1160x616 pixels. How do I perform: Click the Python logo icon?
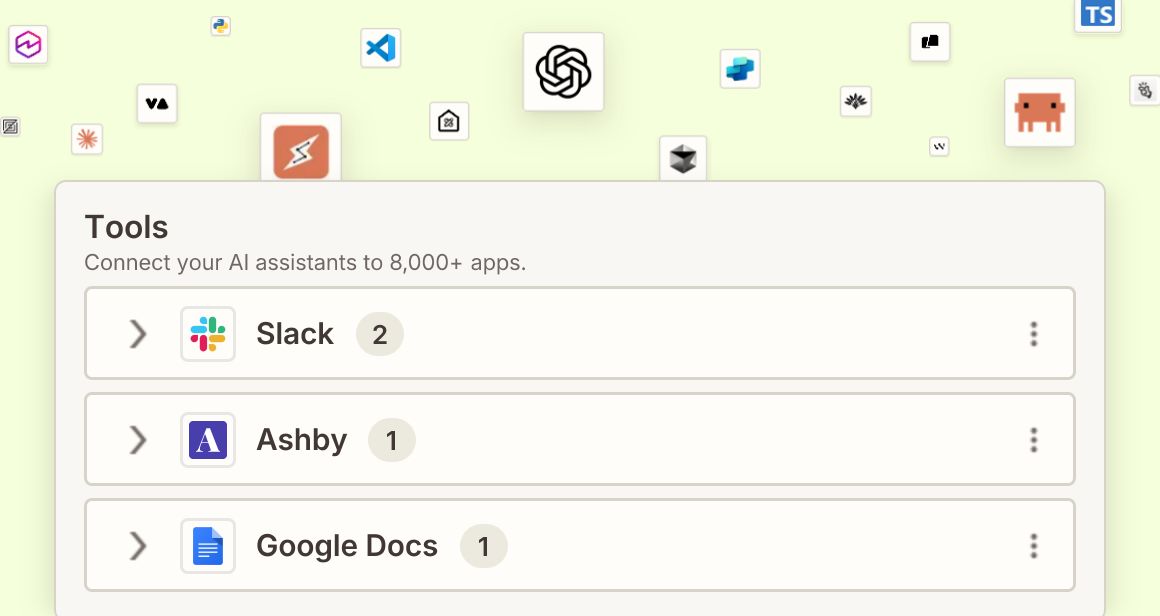coord(220,26)
